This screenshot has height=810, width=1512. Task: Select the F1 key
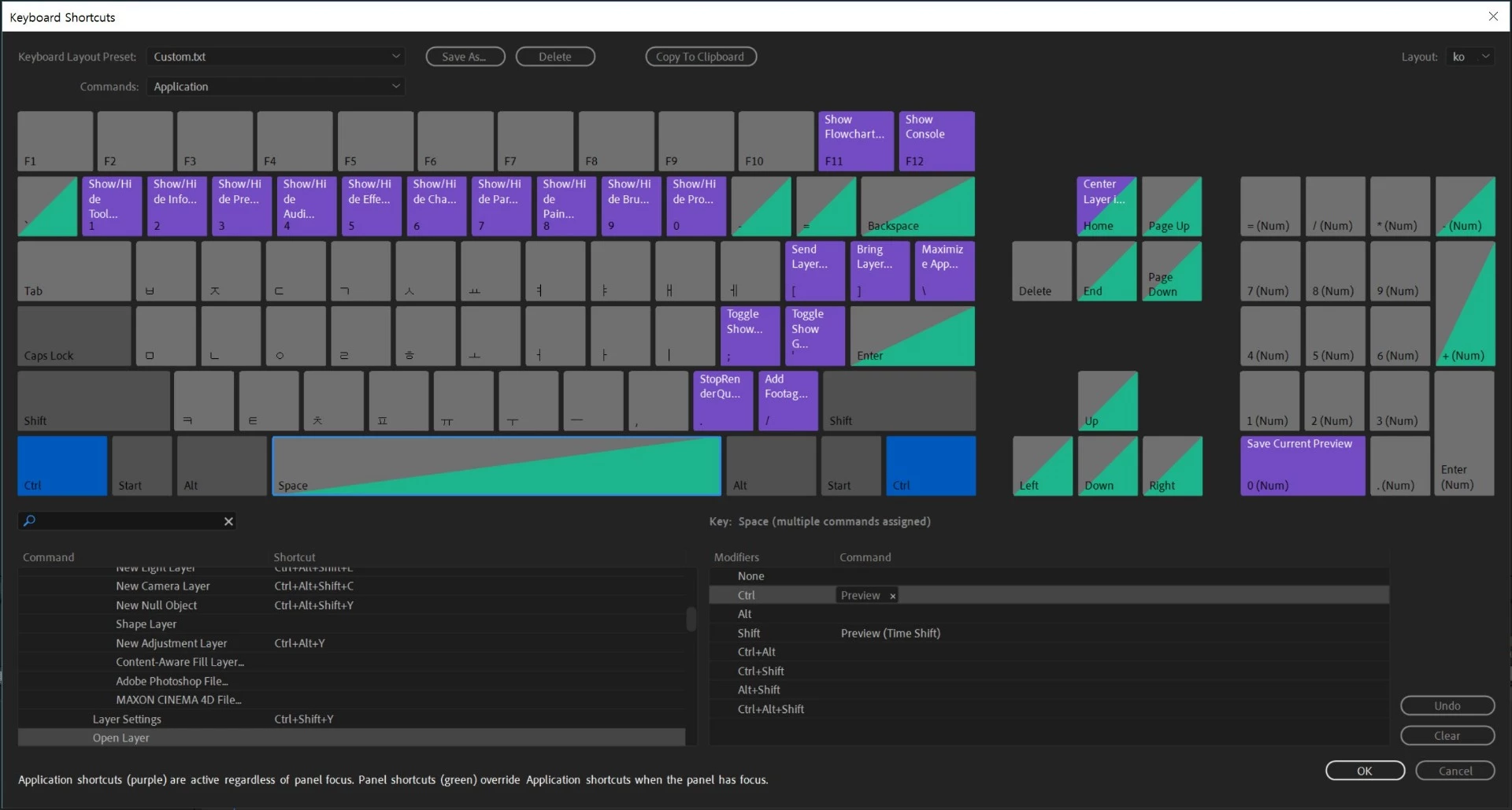[55, 141]
